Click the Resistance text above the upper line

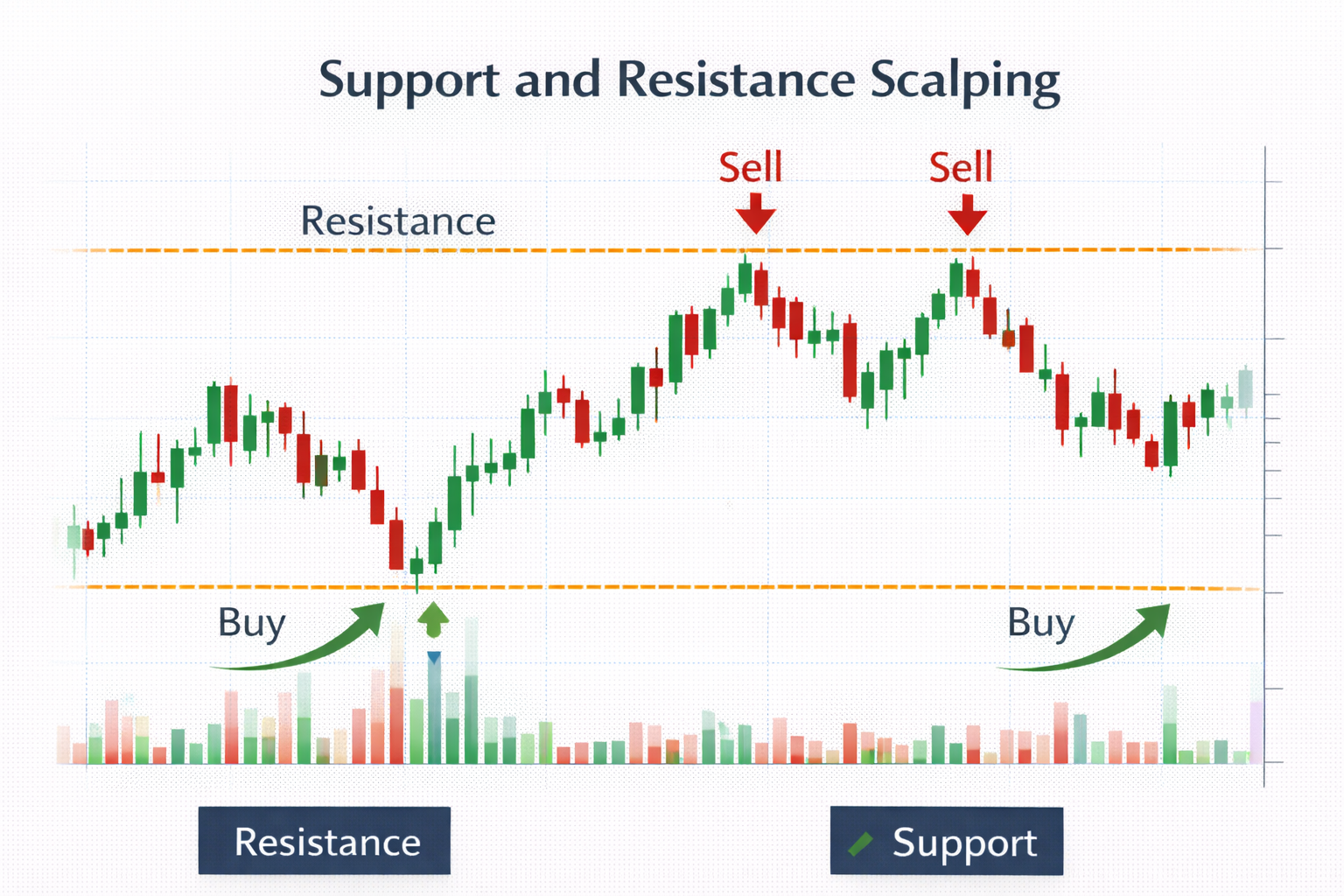pos(398,220)
